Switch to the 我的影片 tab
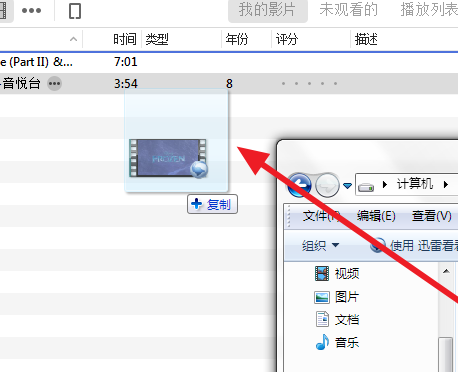This screenshot has height=372, width=458. click(x=267, y=10)
